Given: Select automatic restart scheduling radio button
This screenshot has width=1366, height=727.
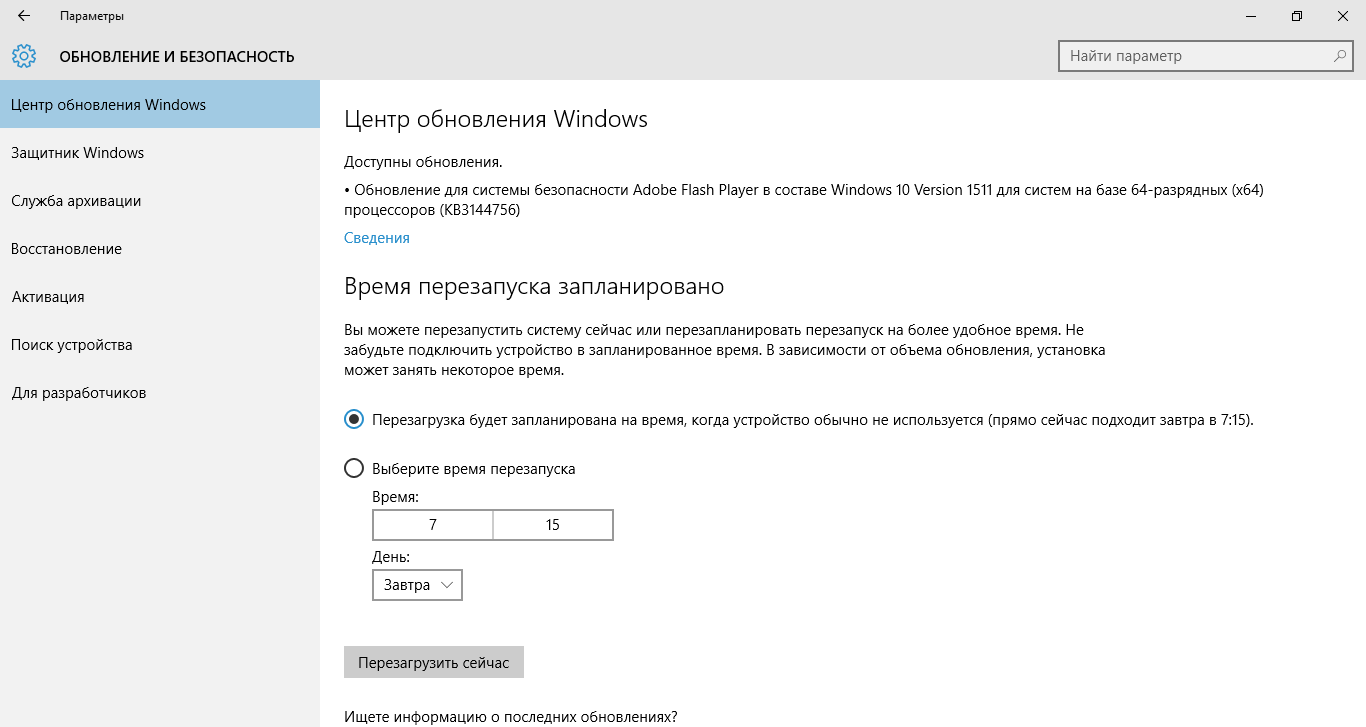Looking at the screenshot, I should pyautogui.click(x=354, y=420).
